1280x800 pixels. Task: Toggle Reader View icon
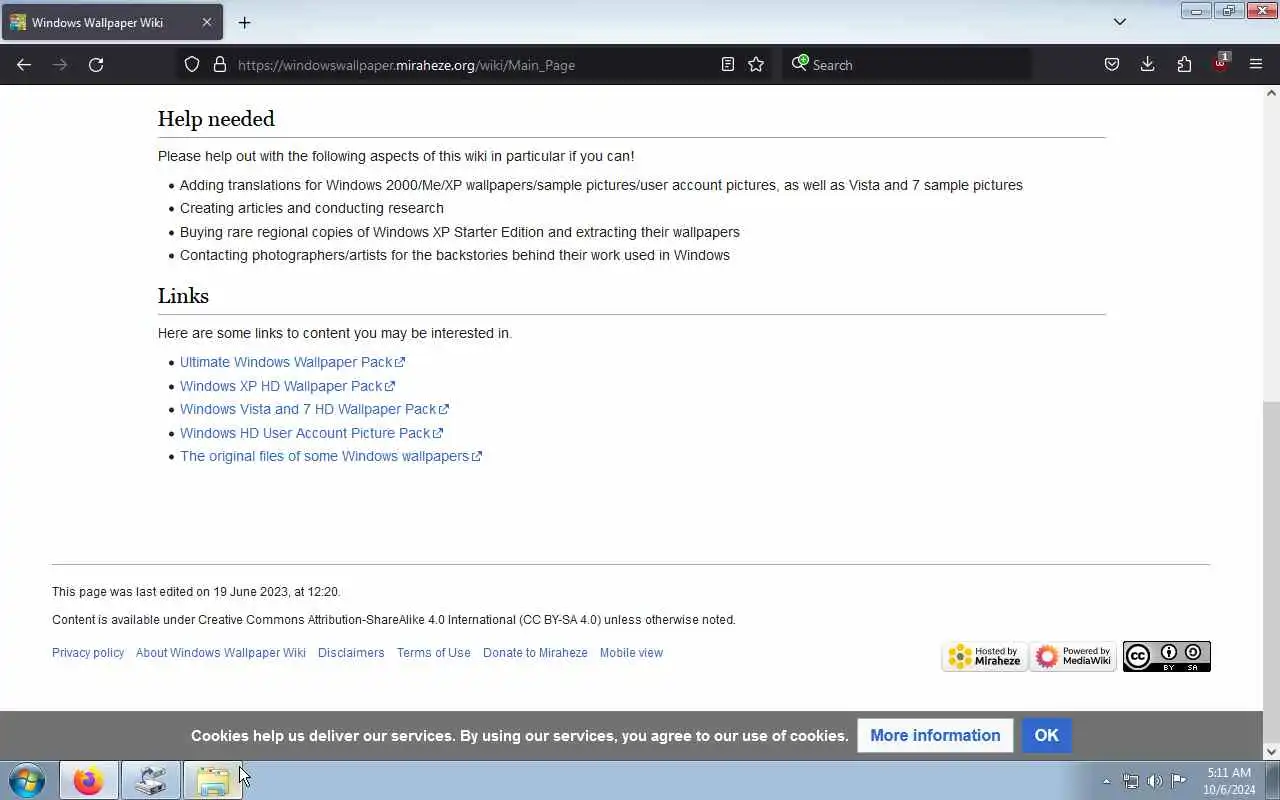point(728,65)
